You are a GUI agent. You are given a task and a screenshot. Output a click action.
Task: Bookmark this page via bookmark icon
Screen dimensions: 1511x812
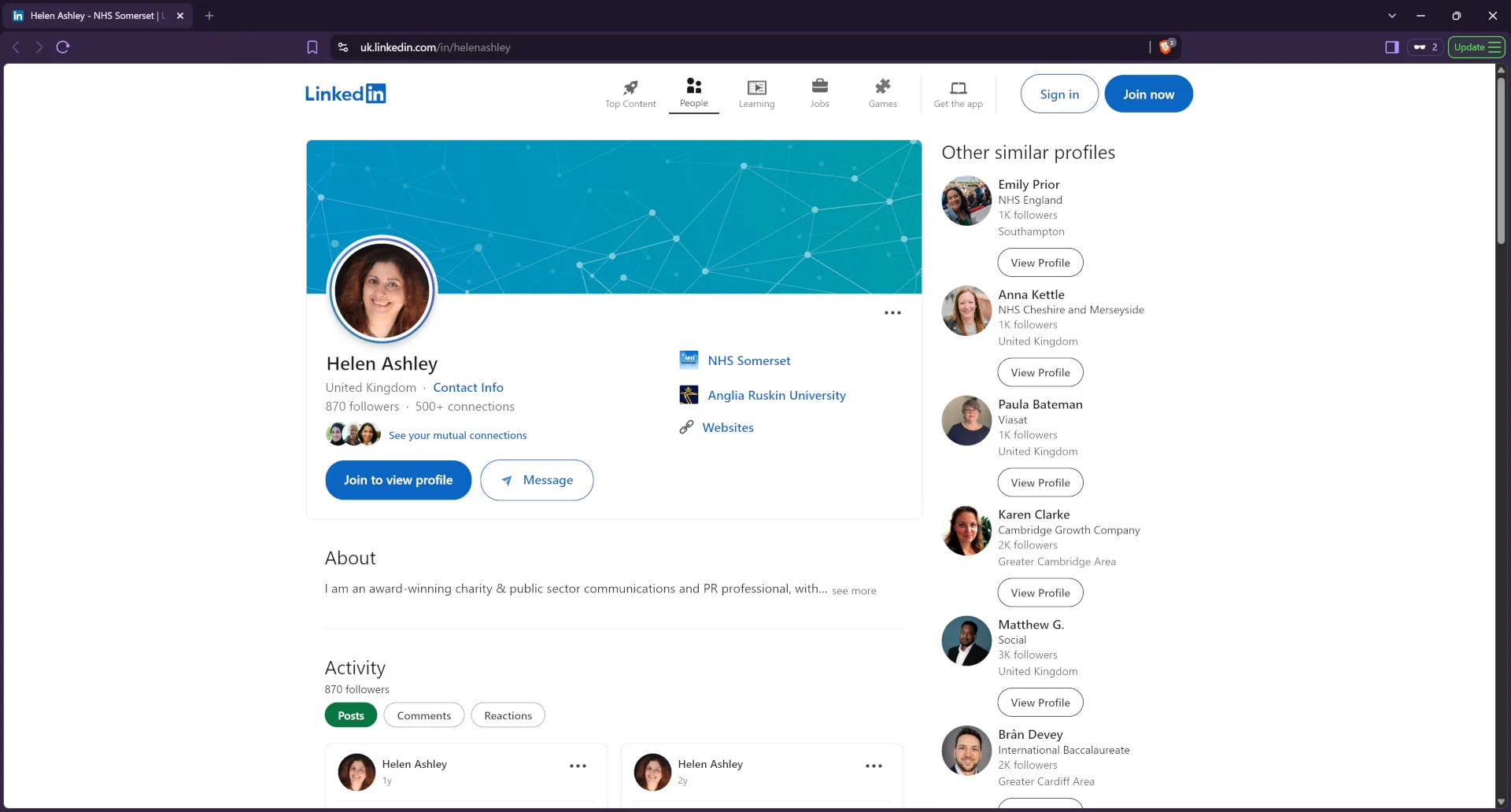[x=312, y=47]
